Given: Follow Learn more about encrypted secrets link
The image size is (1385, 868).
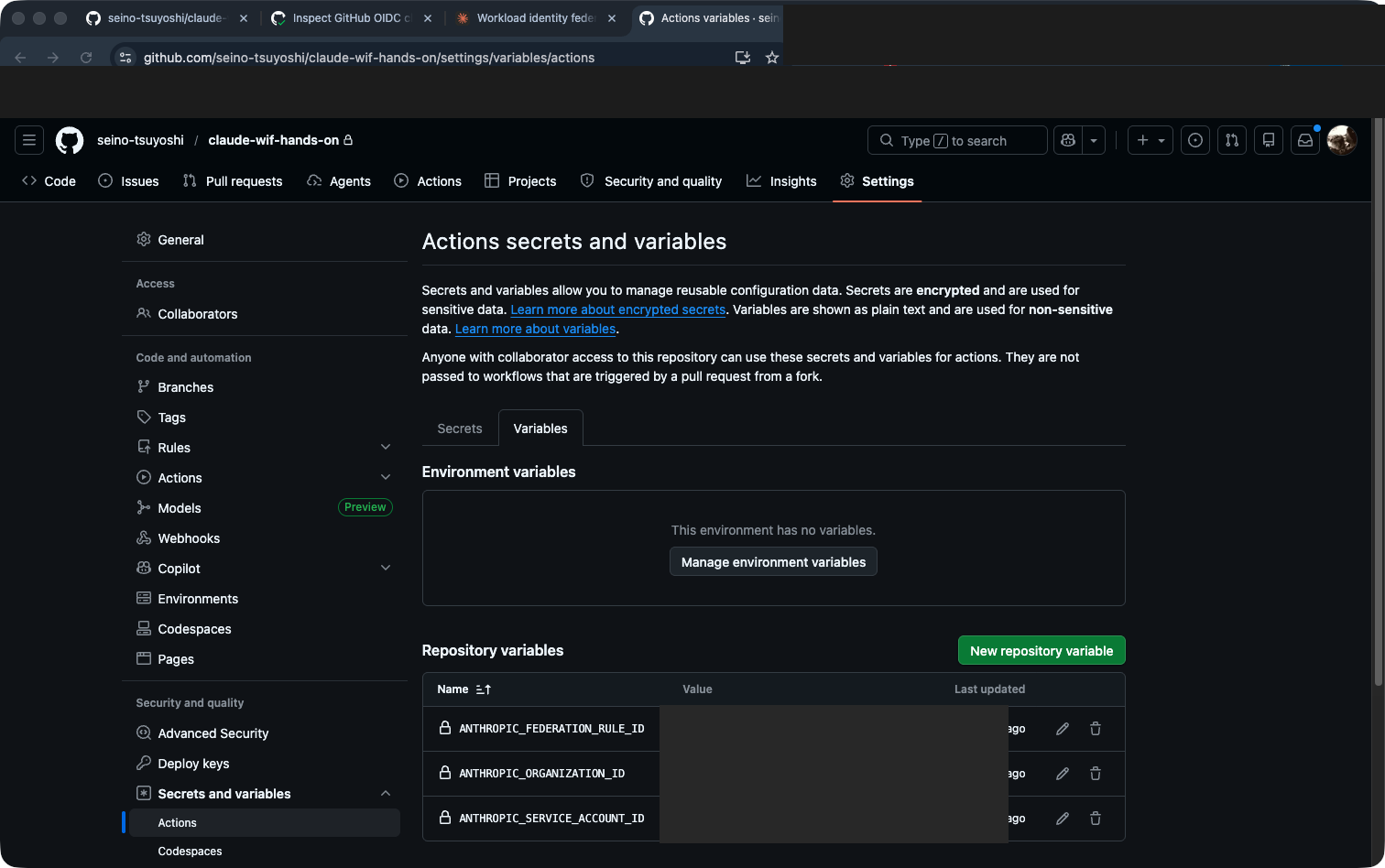Looking at the screenshot, I should (x=618, y=309).
